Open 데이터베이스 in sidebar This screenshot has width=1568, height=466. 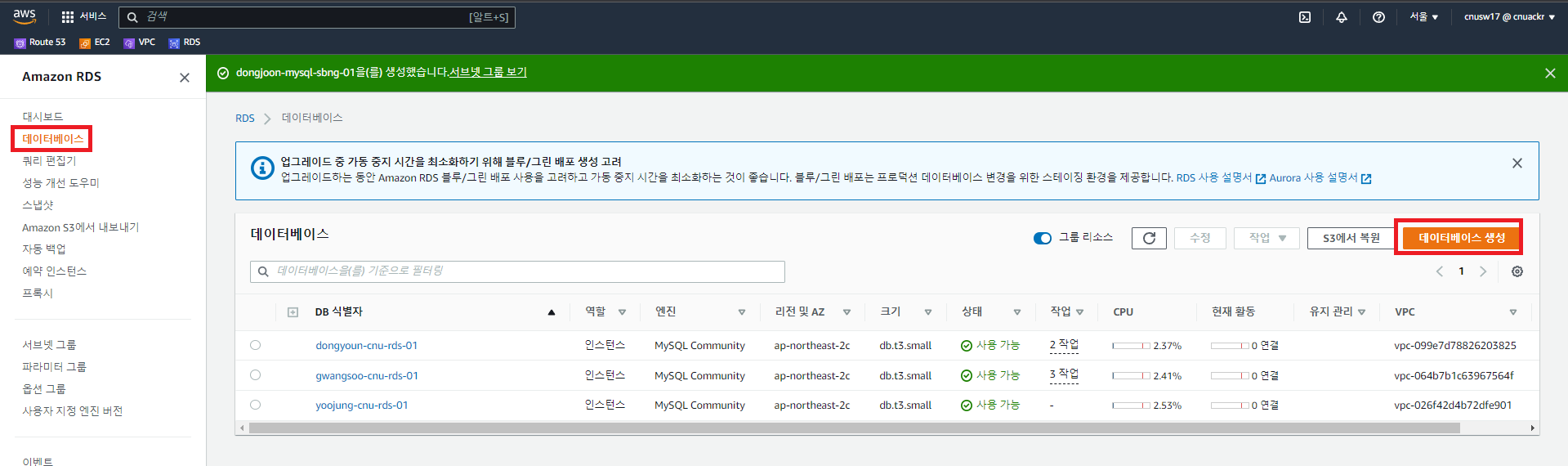(x=53, y=139)
